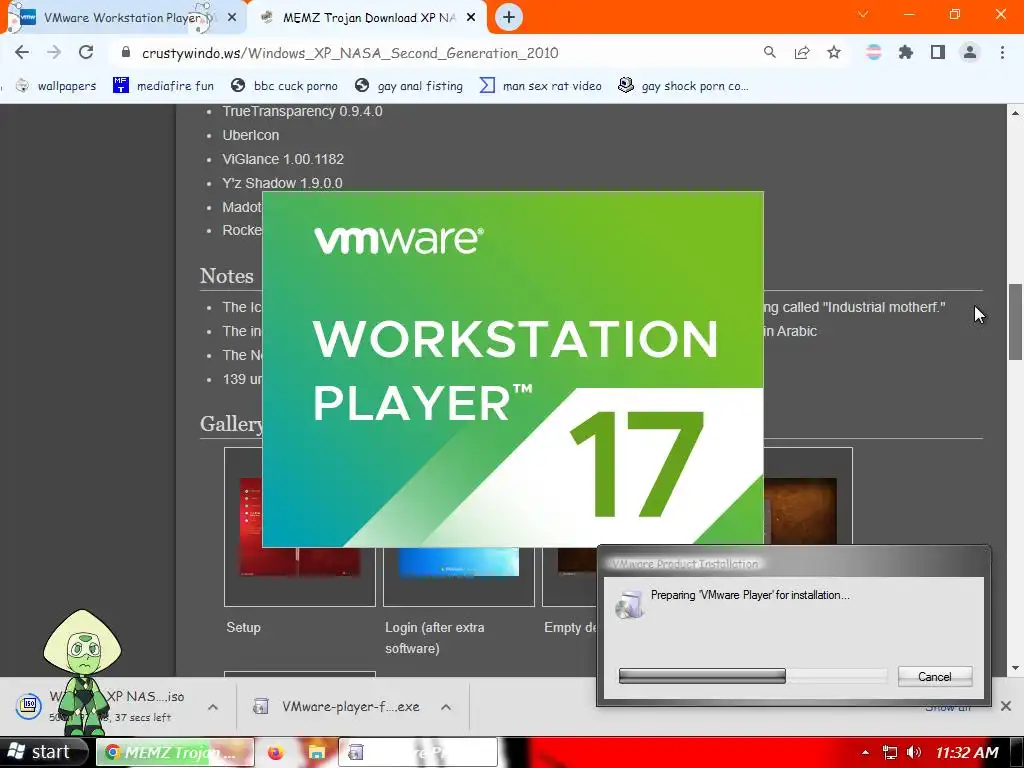Close the downloads bar
This screenshot has height=768, width=1024.
(1006, 706)
